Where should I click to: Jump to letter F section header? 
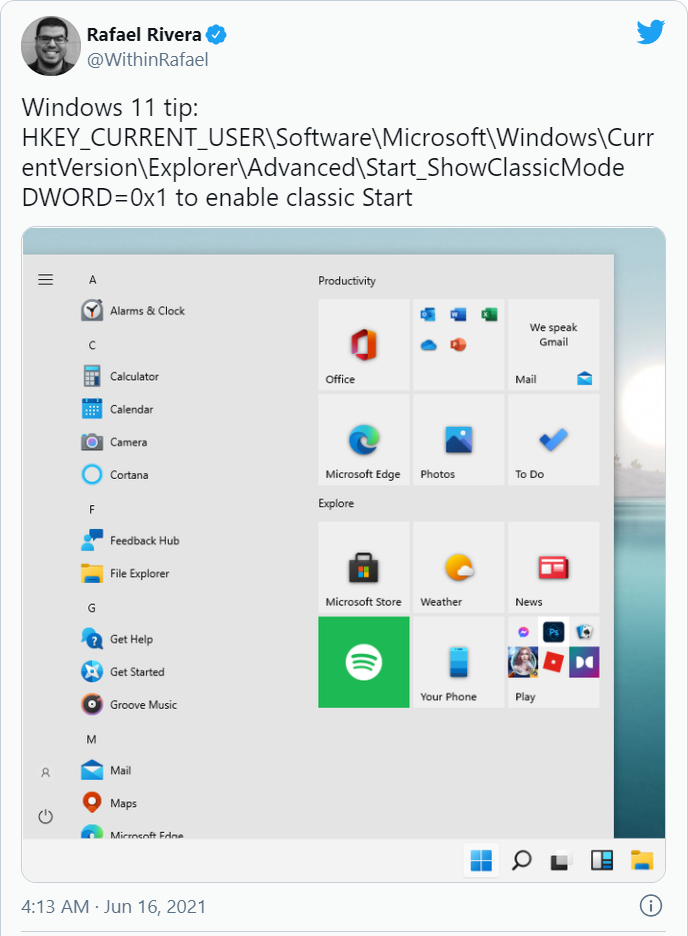[92, 509]
